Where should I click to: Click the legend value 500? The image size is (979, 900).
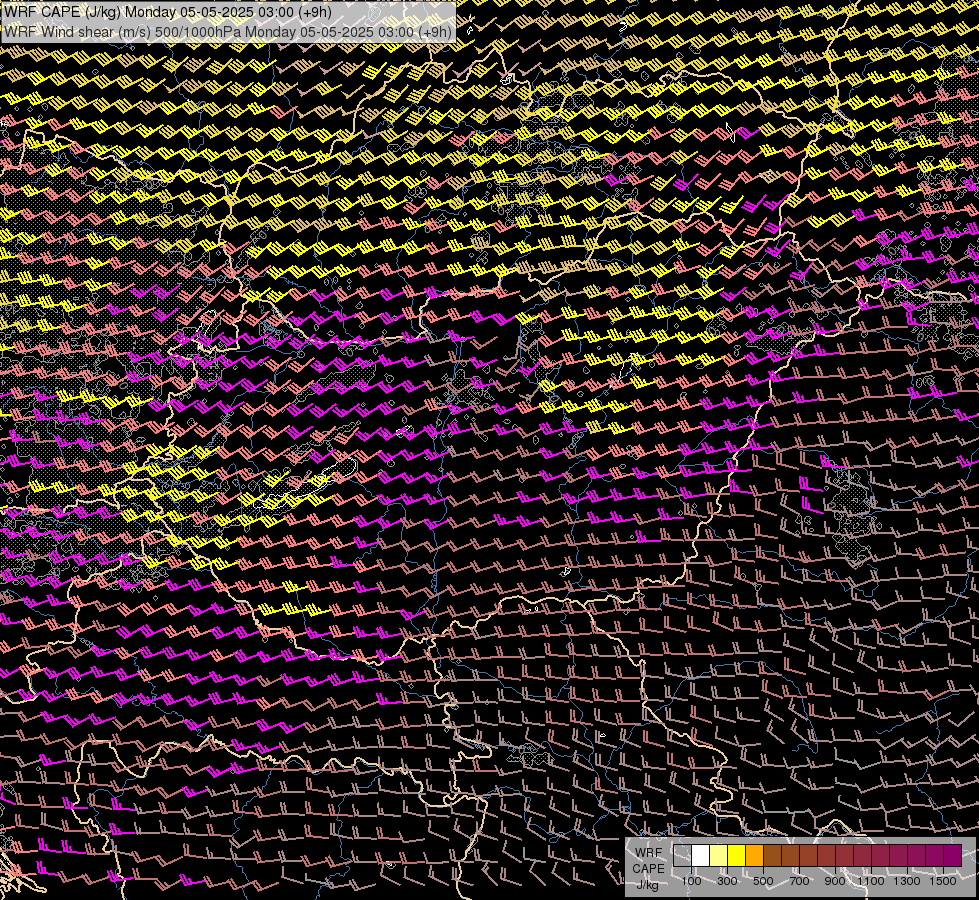(x=763, y=881)
